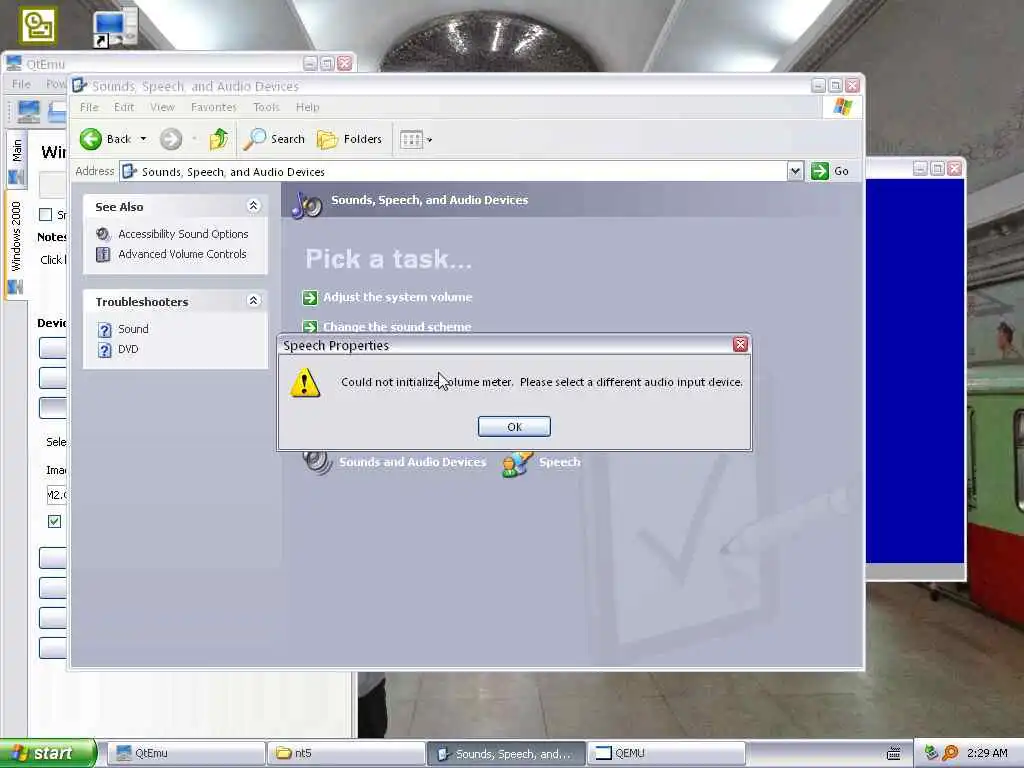Viewport: 1024px width, 768px height.
Task: Click the Start button
Action: tap(48, 753)
